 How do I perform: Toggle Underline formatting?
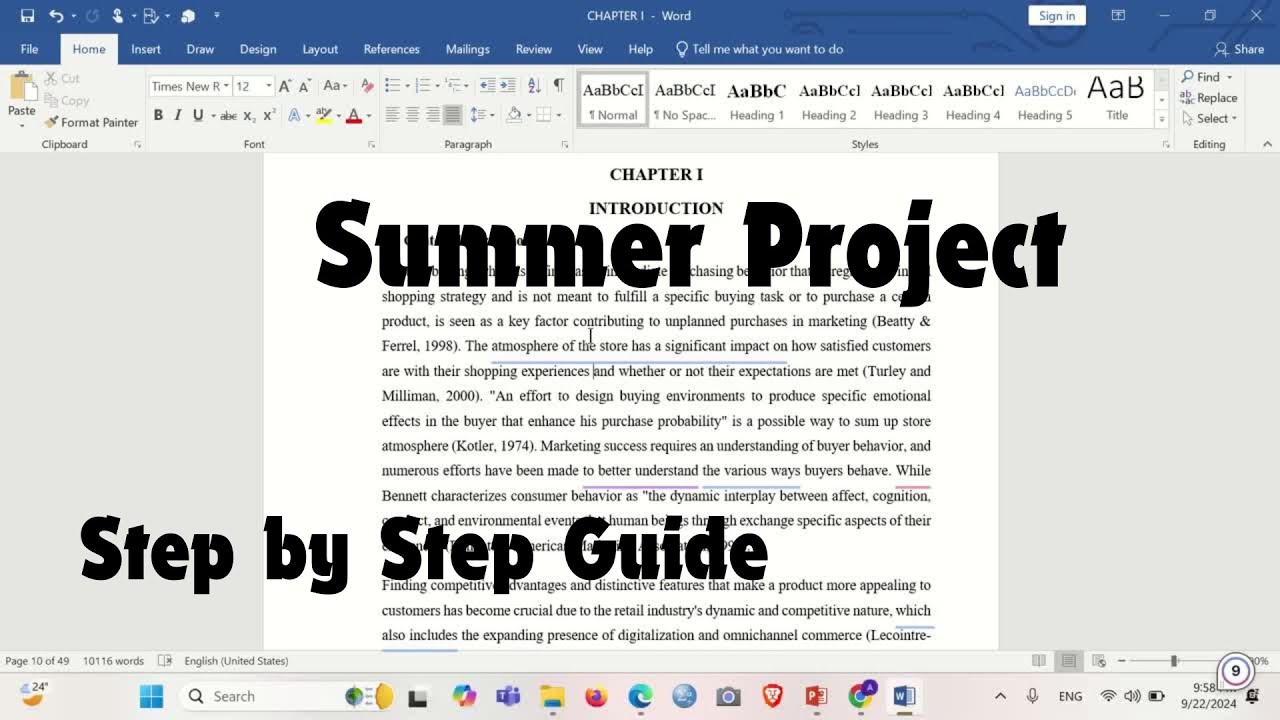pyautogui.click(x=198, y=116)
